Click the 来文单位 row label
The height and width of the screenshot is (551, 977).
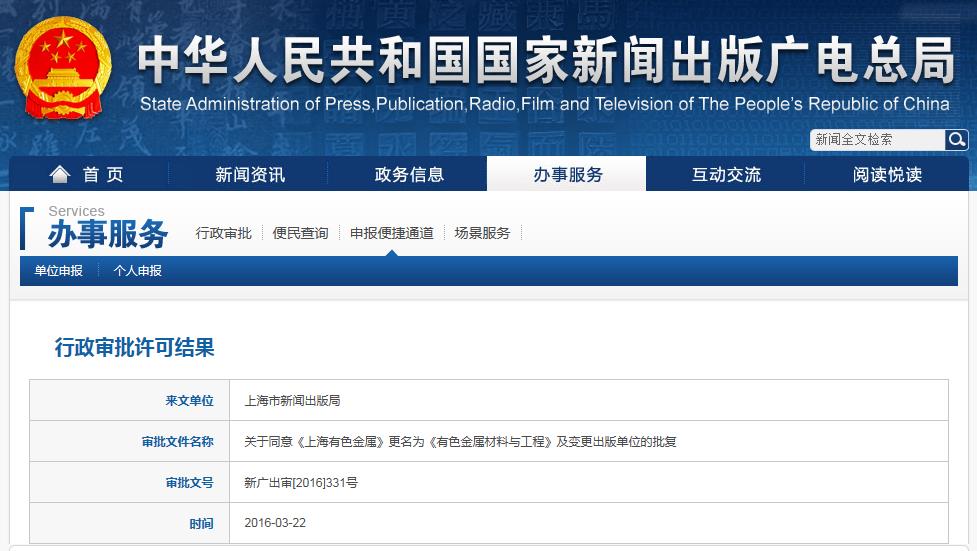coord(189,400)
